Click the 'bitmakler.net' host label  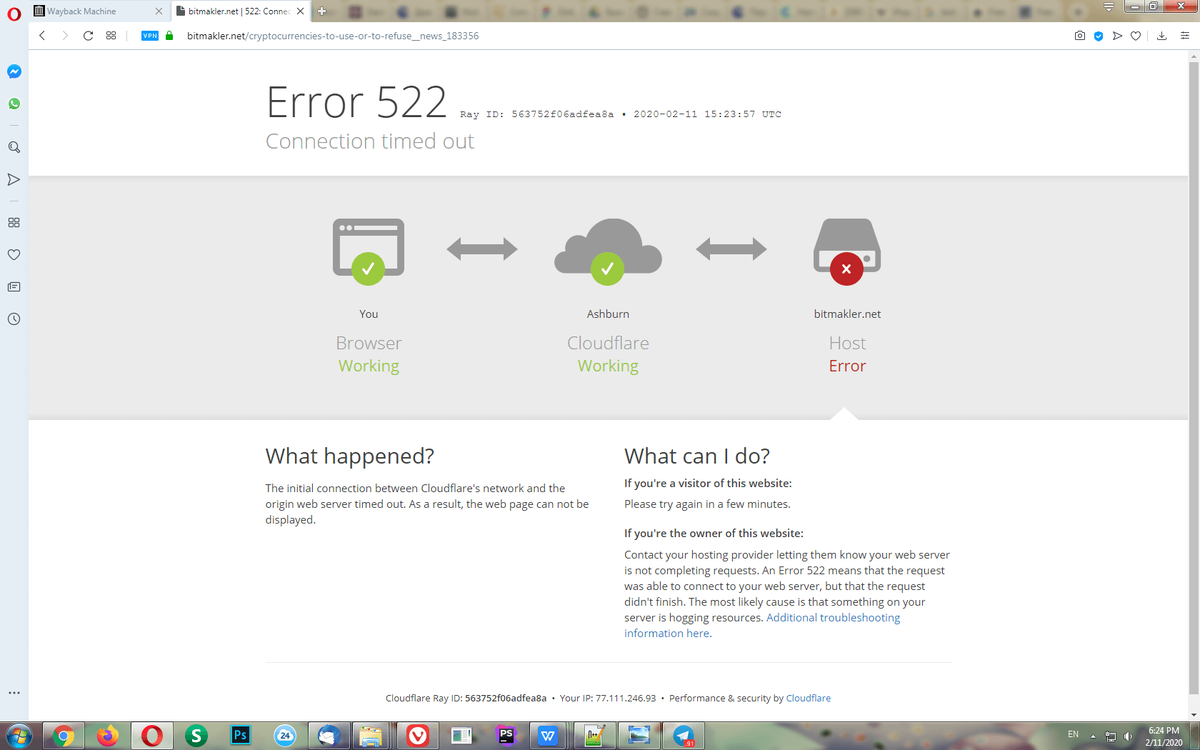[x=847, y=314]
